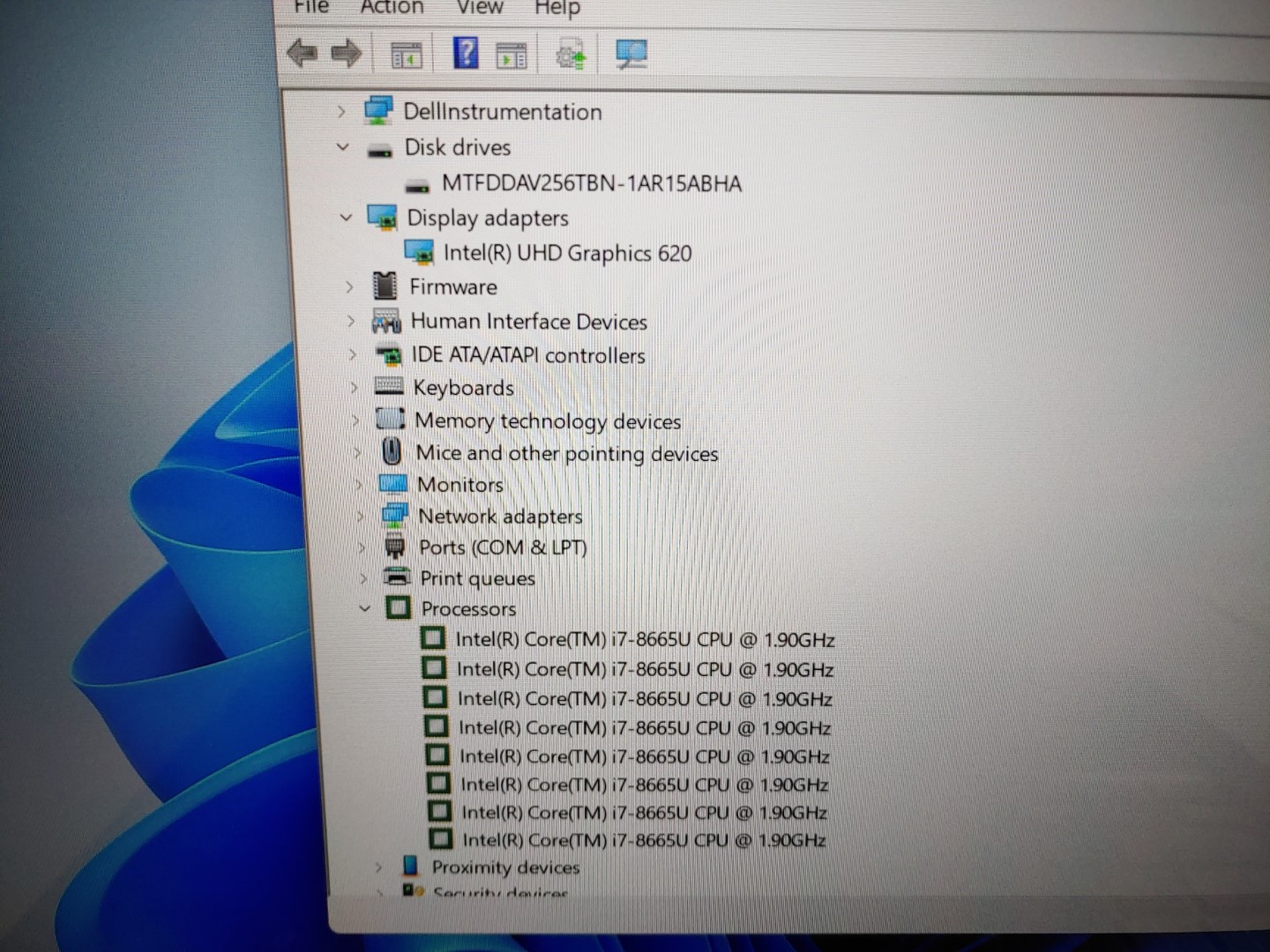1270x952 pixels.
Task: Select the Human Interface Devices icon
Action: (x=386, y=321)
